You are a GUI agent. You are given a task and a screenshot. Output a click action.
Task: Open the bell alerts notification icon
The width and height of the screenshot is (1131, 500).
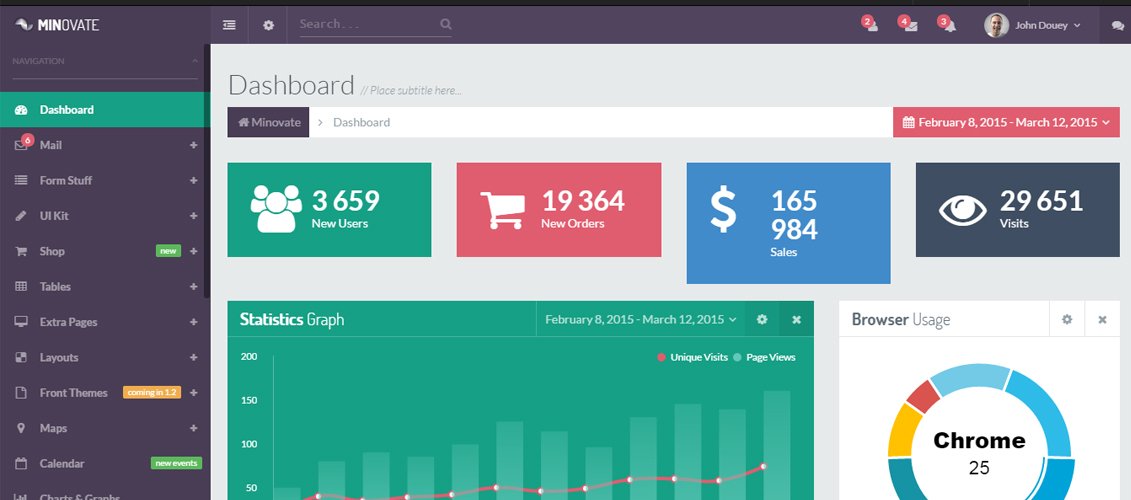click(x=948, y=25)
